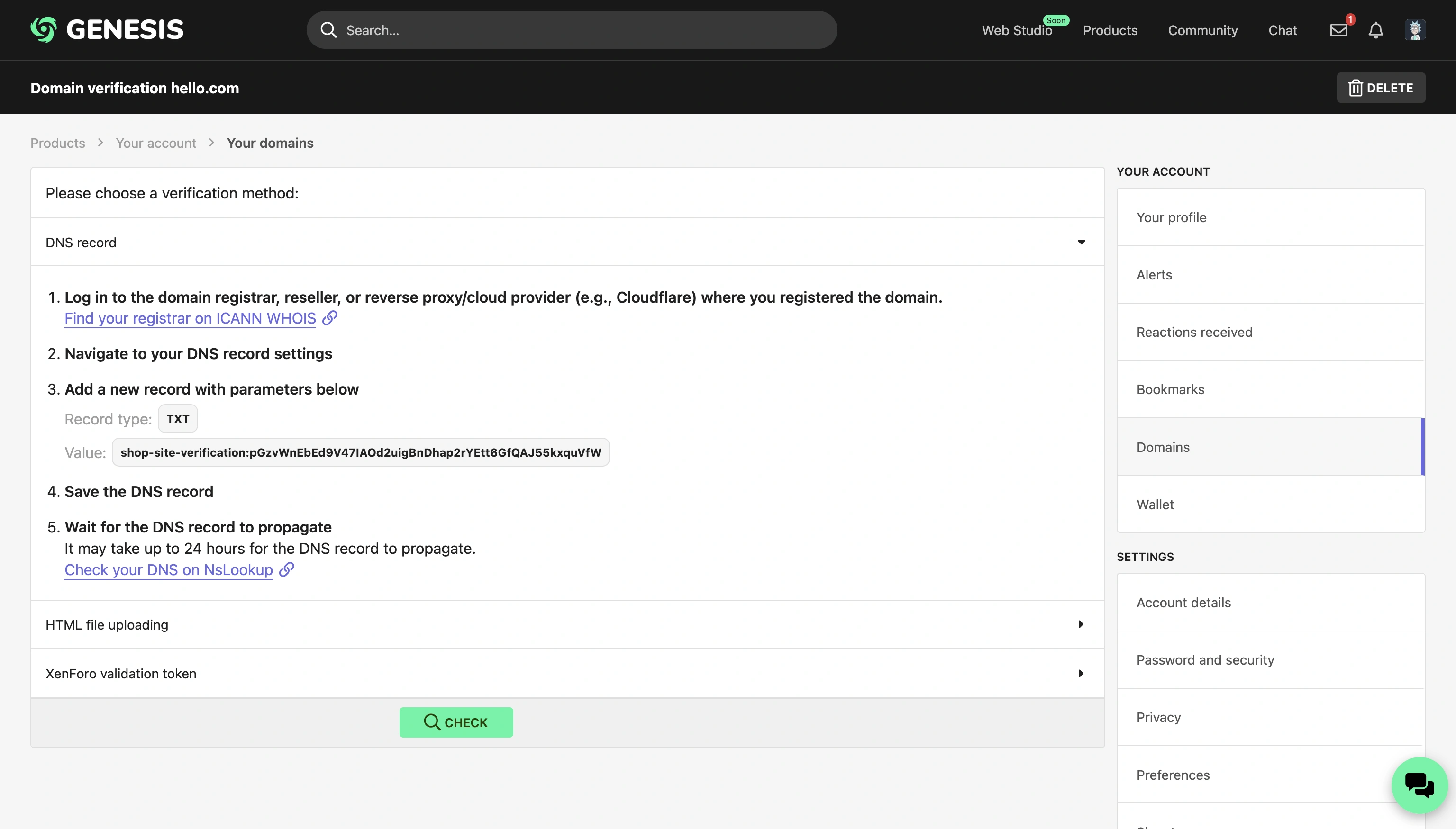Click the NsLookup external link icon
The width and height of the screenshot is (1456, 829).
tap(287, 569)
